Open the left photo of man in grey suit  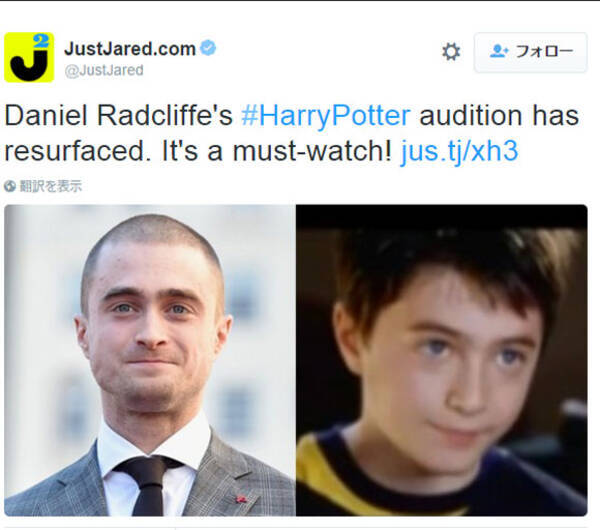point(150,360)
